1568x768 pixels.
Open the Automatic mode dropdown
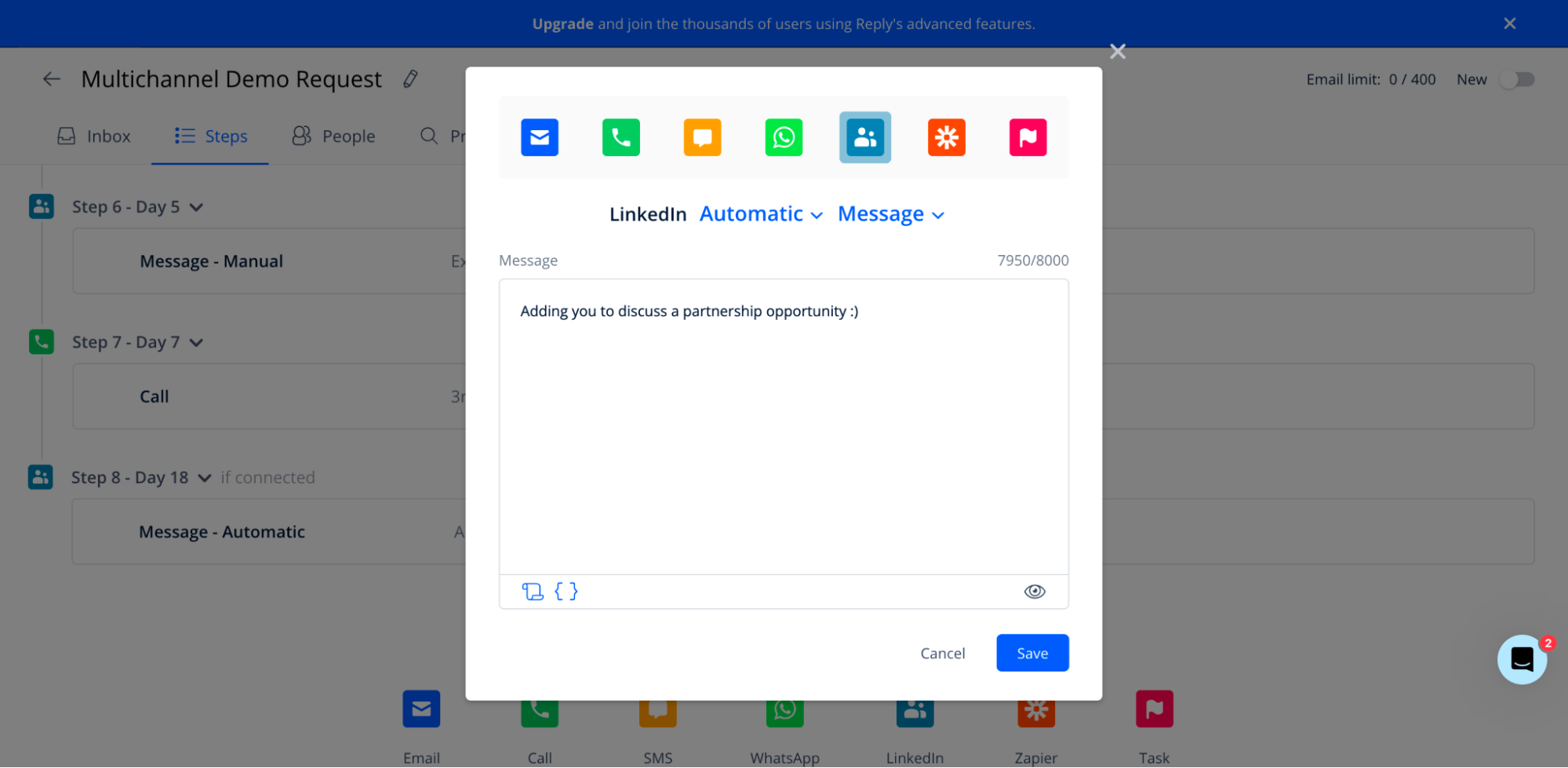761,214
